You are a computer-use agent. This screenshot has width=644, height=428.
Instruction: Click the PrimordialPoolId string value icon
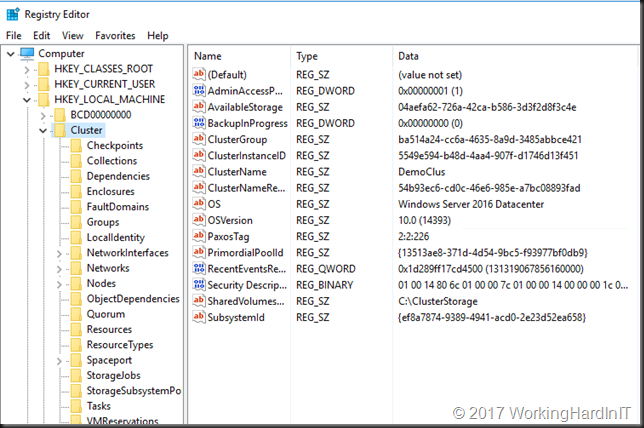point(199,252)
